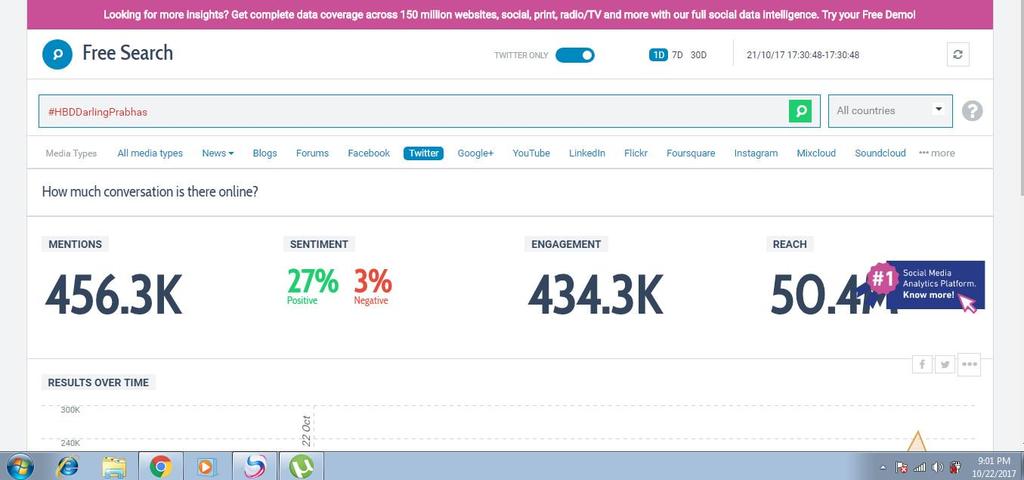1024x480 pixels.
Task: Select Facebook media type
Action: (368, 153)
